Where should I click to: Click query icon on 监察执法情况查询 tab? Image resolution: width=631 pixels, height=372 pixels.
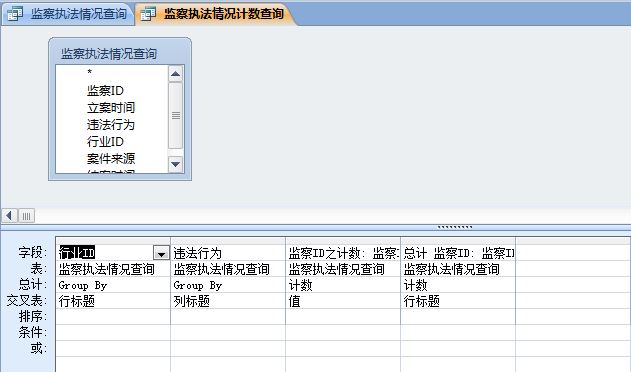(15, 14)
